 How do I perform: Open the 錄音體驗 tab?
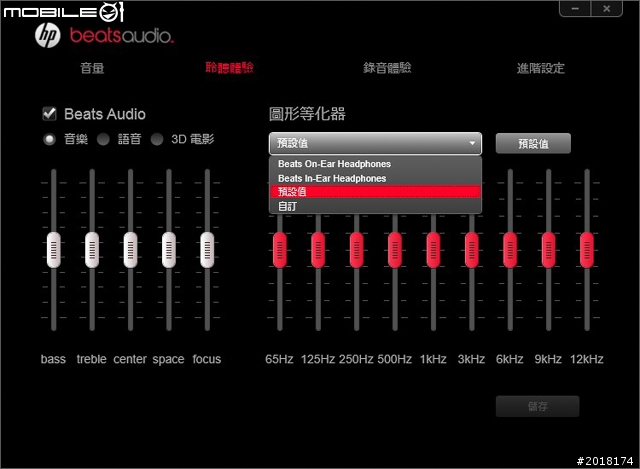point(387,68)
